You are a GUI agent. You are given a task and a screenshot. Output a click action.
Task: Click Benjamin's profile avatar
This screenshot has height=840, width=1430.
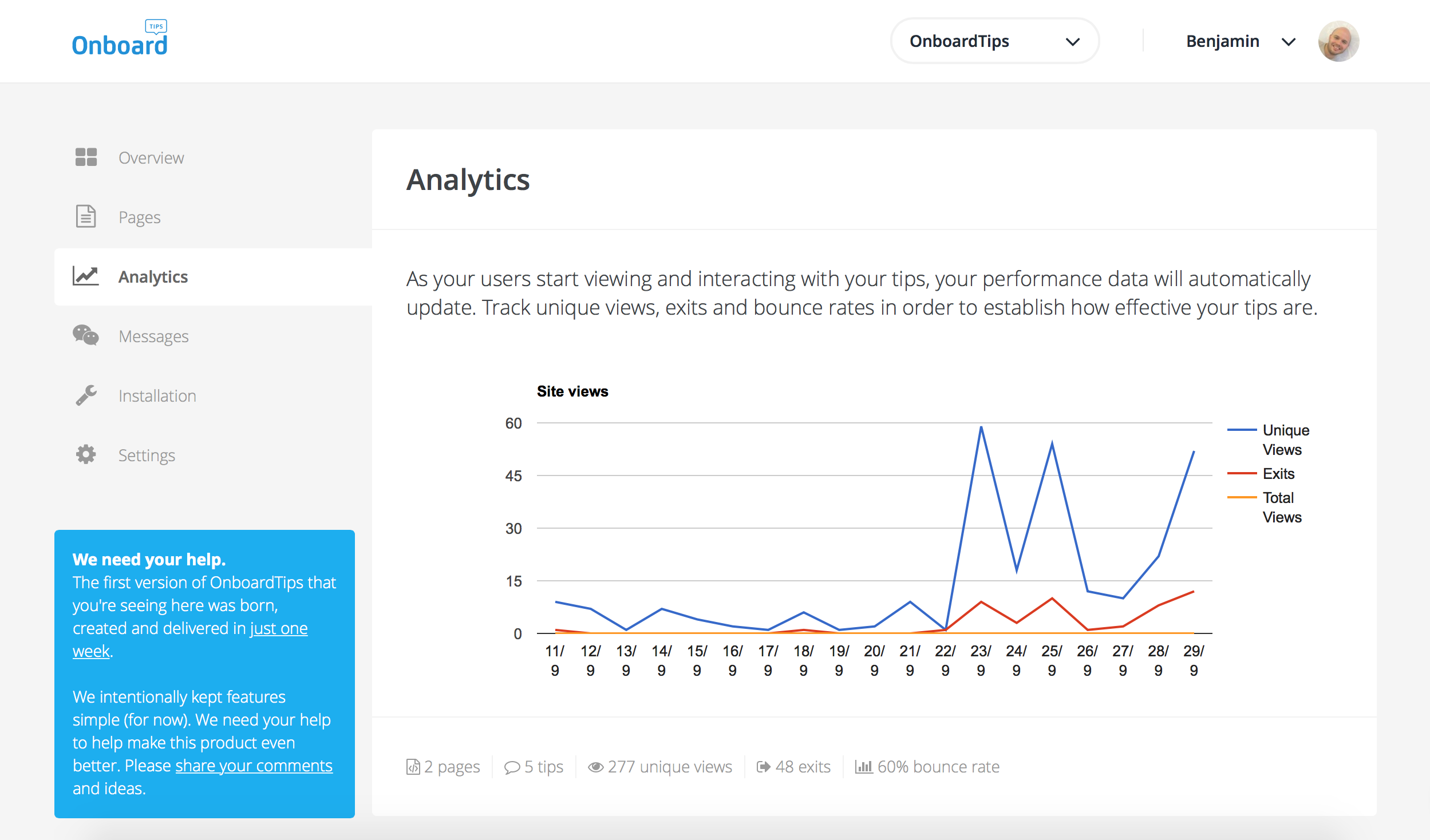click(x=1338, y=41)
